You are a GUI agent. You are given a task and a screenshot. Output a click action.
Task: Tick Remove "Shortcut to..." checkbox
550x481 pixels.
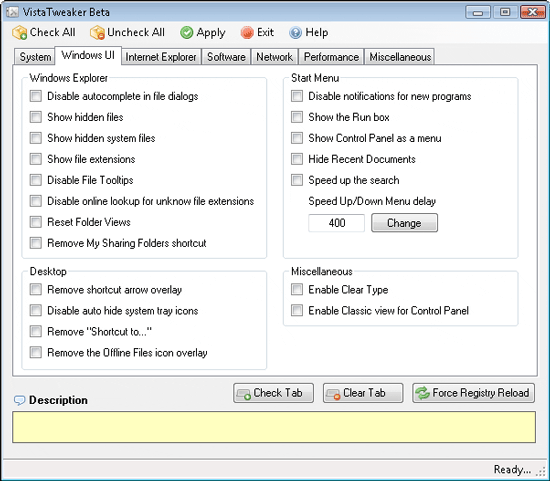click(x=35, y=332)
